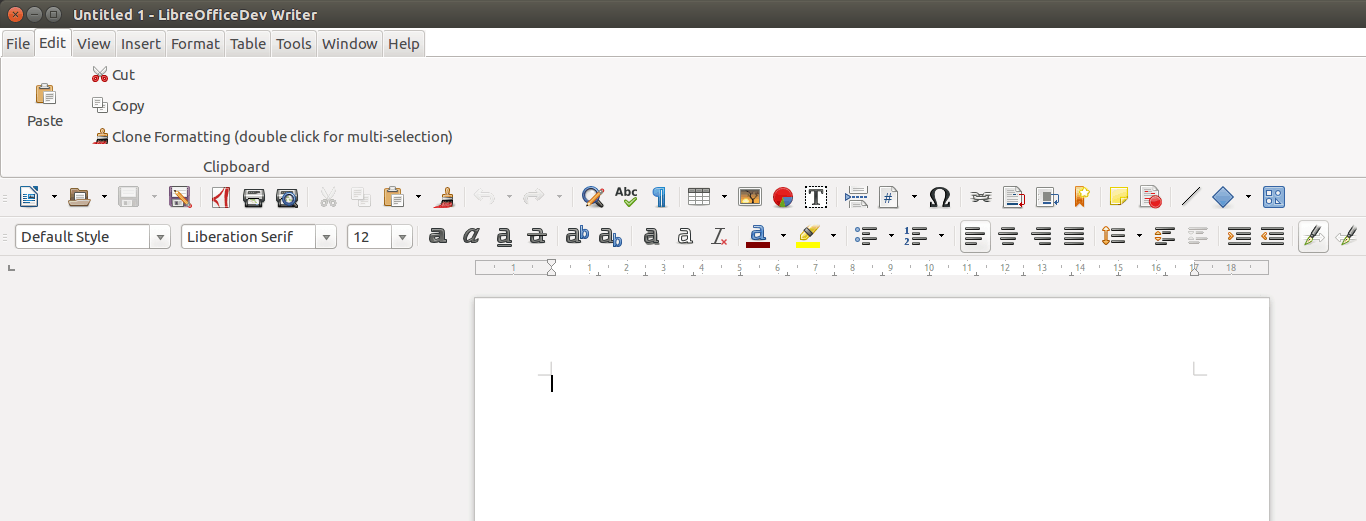The width and height of the screenshot is (1366, 521).
Task: Click Clone Formatting (double click for multi-selection)
Action: pyautogui.click(x=272, y=137)
